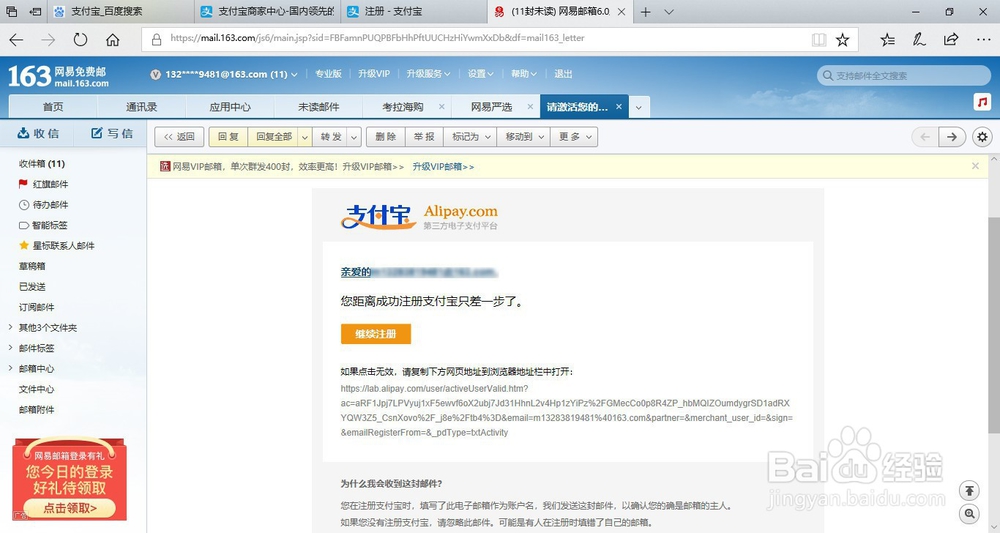Click the site lock icon

coord(156,40)
